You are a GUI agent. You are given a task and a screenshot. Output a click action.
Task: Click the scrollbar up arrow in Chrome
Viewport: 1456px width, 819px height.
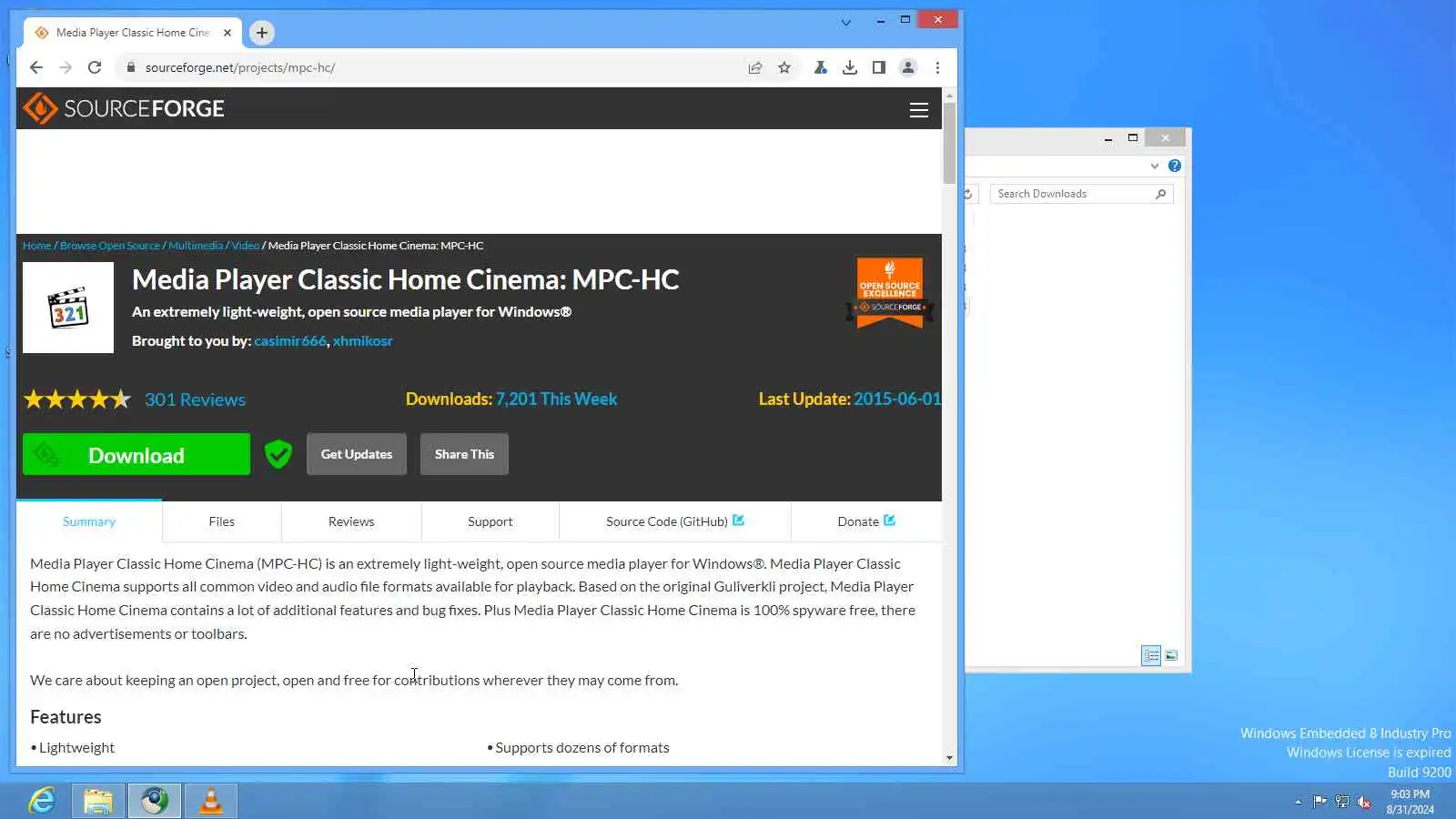point(949,95)
